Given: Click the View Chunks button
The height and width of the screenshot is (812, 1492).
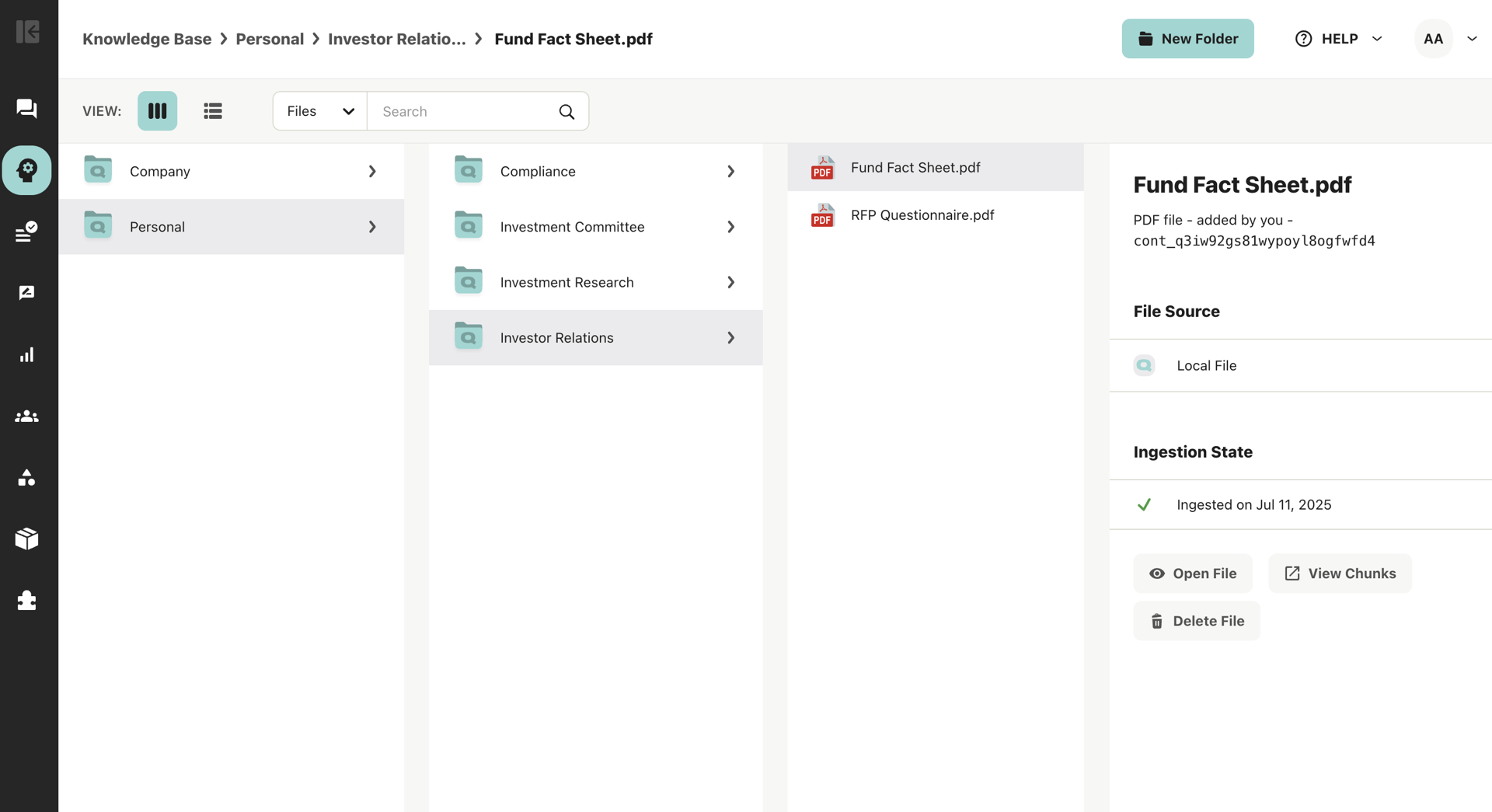Looking at the screenshot, I should [1340, 573].
